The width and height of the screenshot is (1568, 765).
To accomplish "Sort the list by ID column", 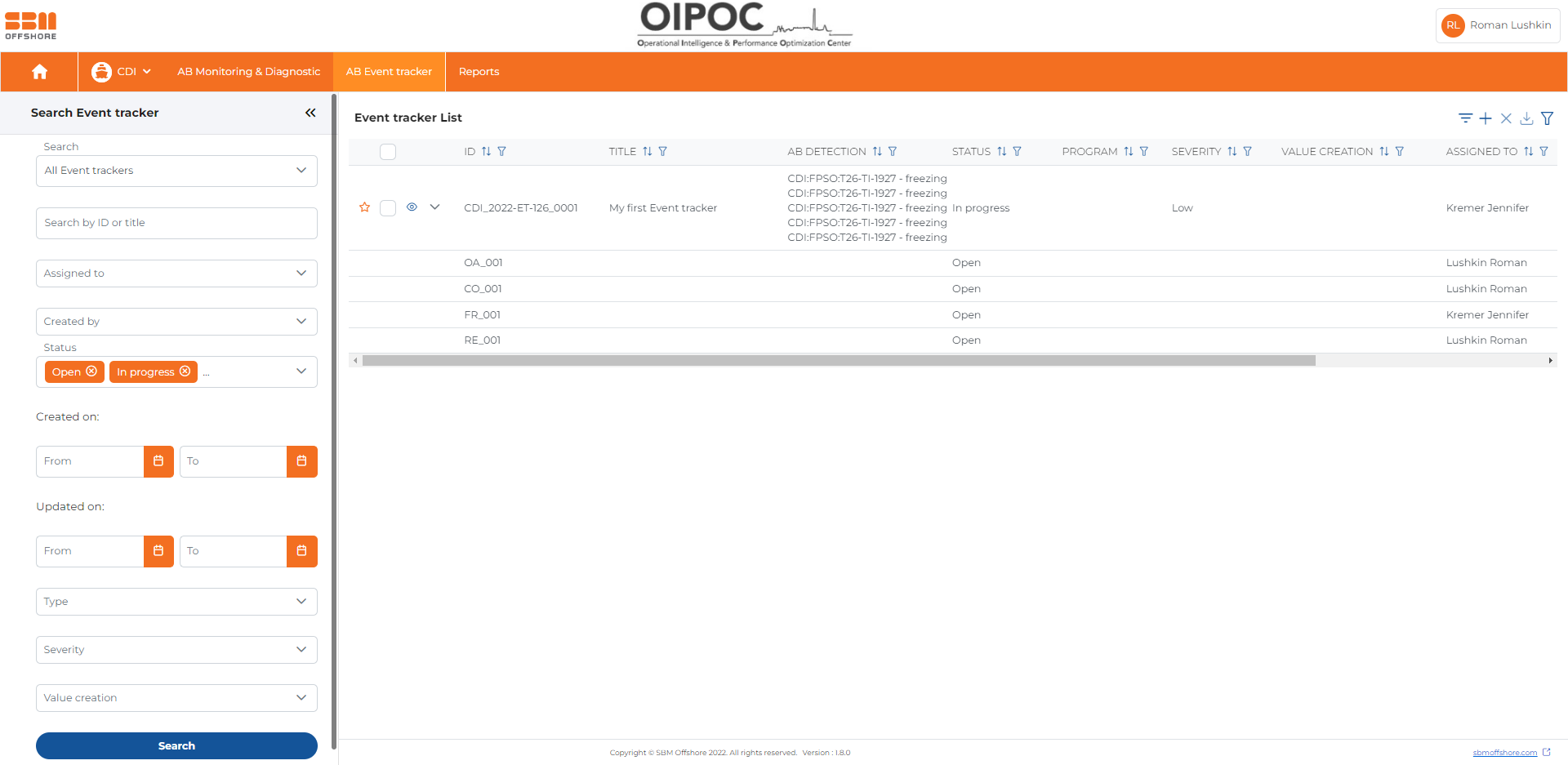I will [x=486, y=152].
